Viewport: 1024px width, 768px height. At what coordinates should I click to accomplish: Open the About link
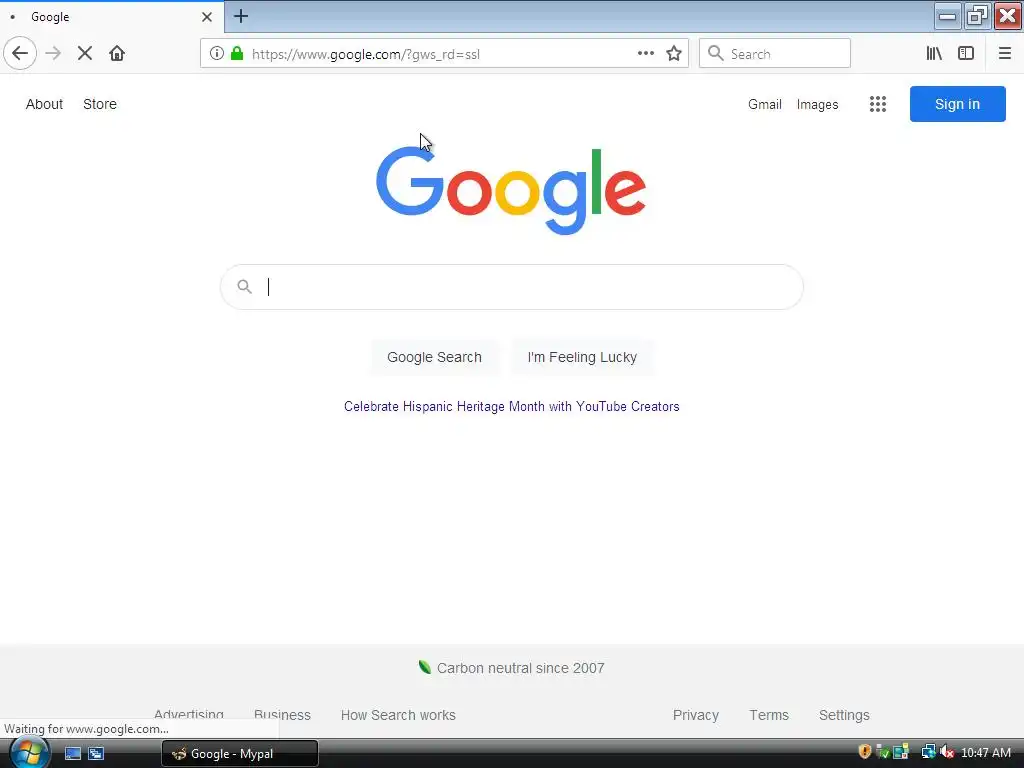click(x=44, y=104)
